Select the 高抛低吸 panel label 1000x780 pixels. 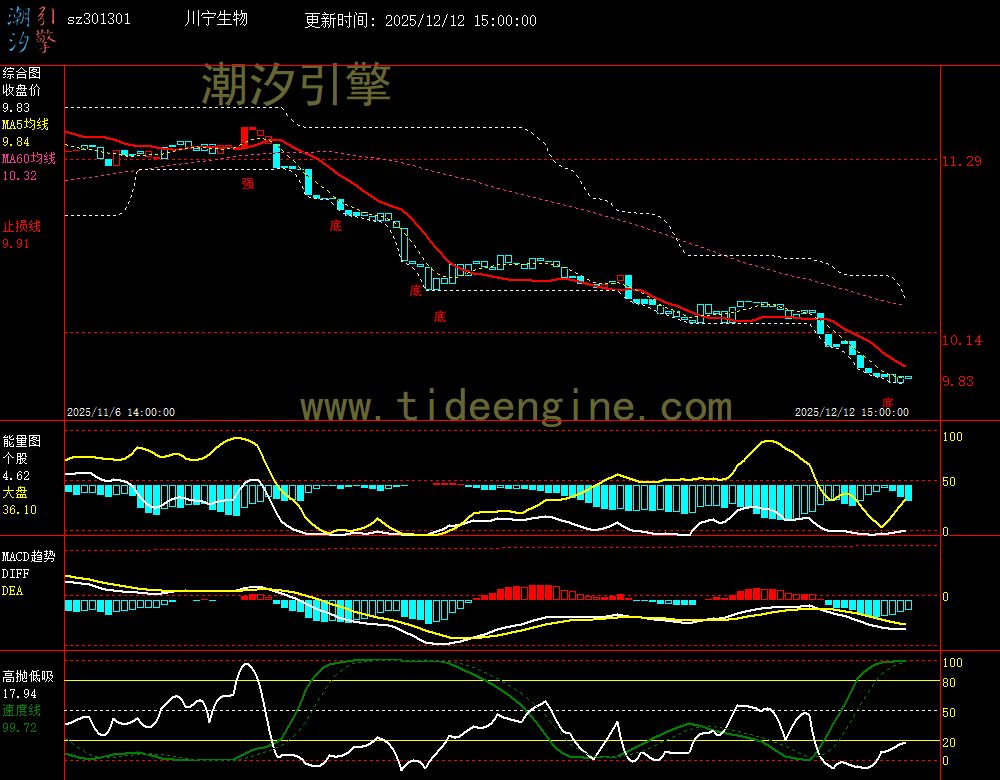point(28,677)
